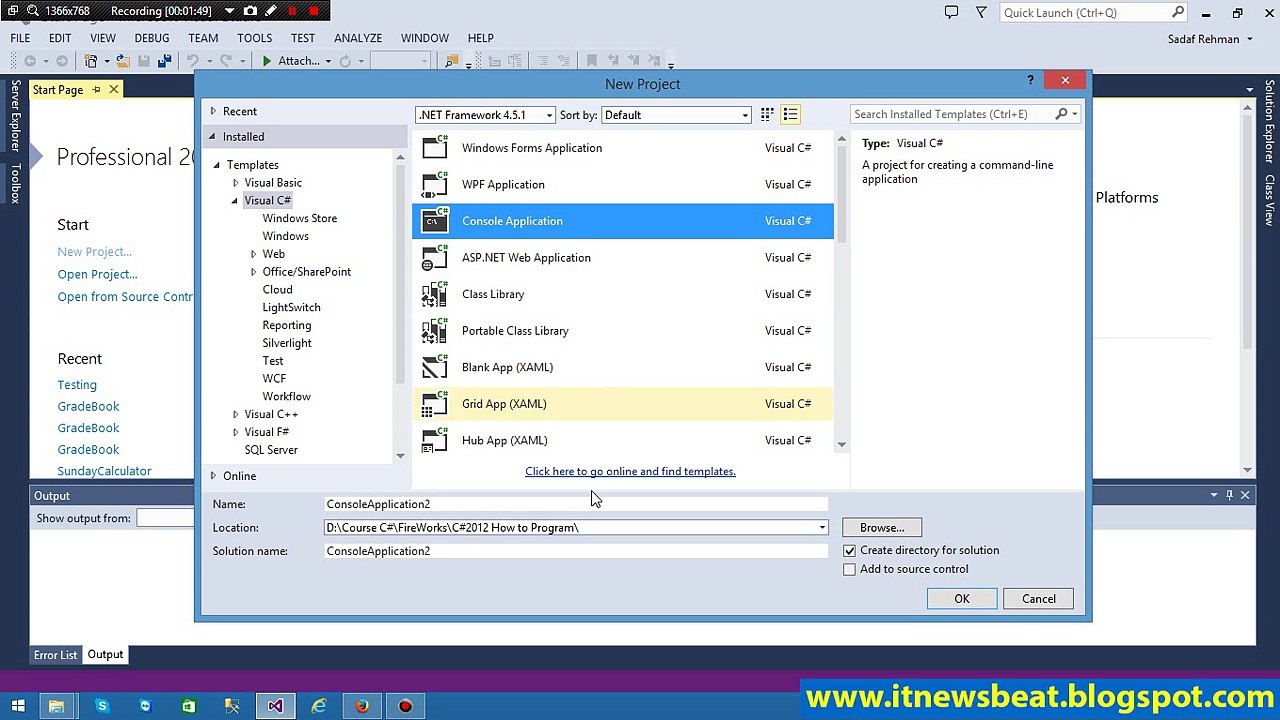The height and width of the screenshot is (720, 1280).
Task: Select Silverlight in templates tree
Action: coord(286,343)
